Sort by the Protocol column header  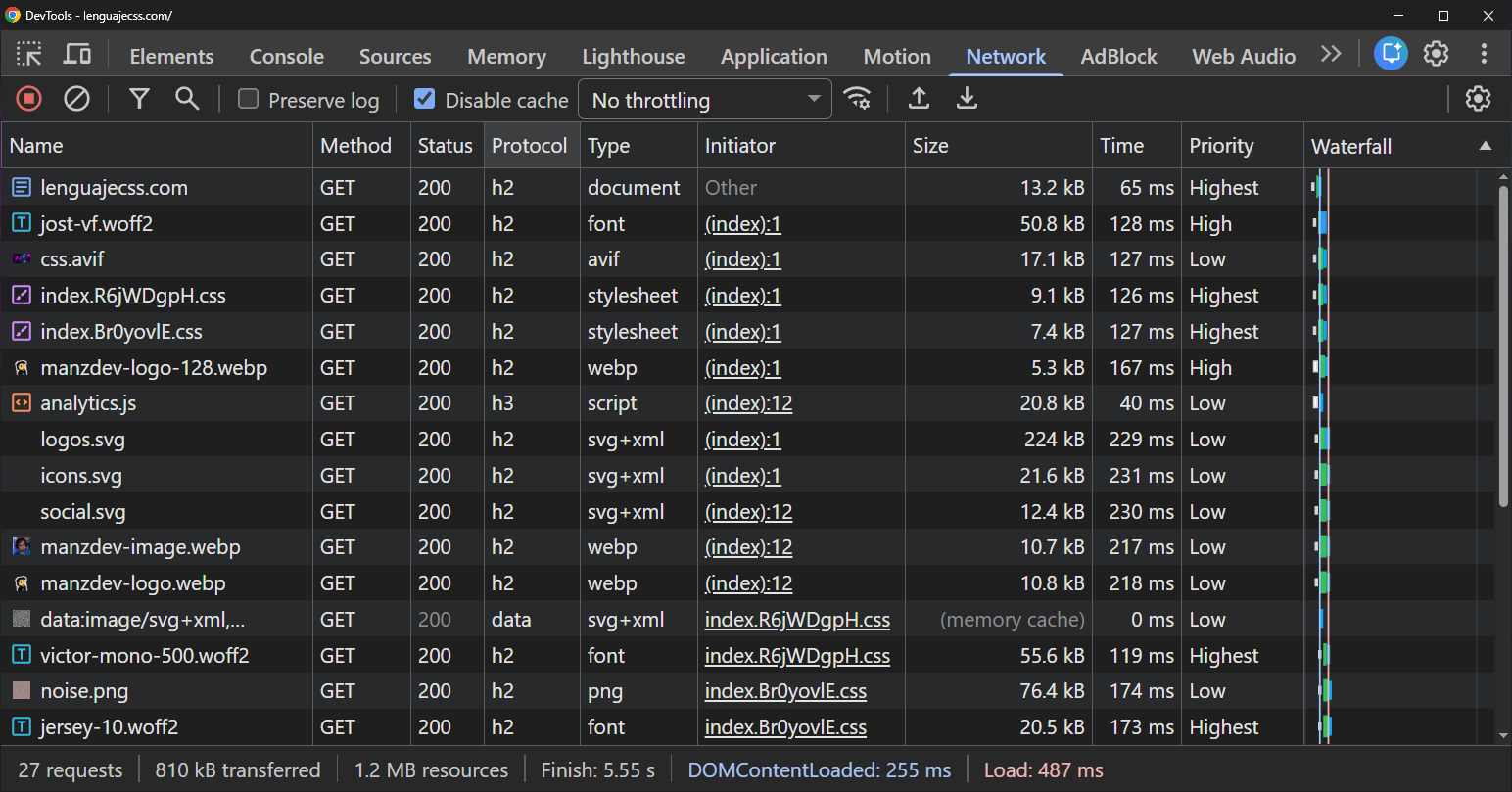tap(532, 145)
